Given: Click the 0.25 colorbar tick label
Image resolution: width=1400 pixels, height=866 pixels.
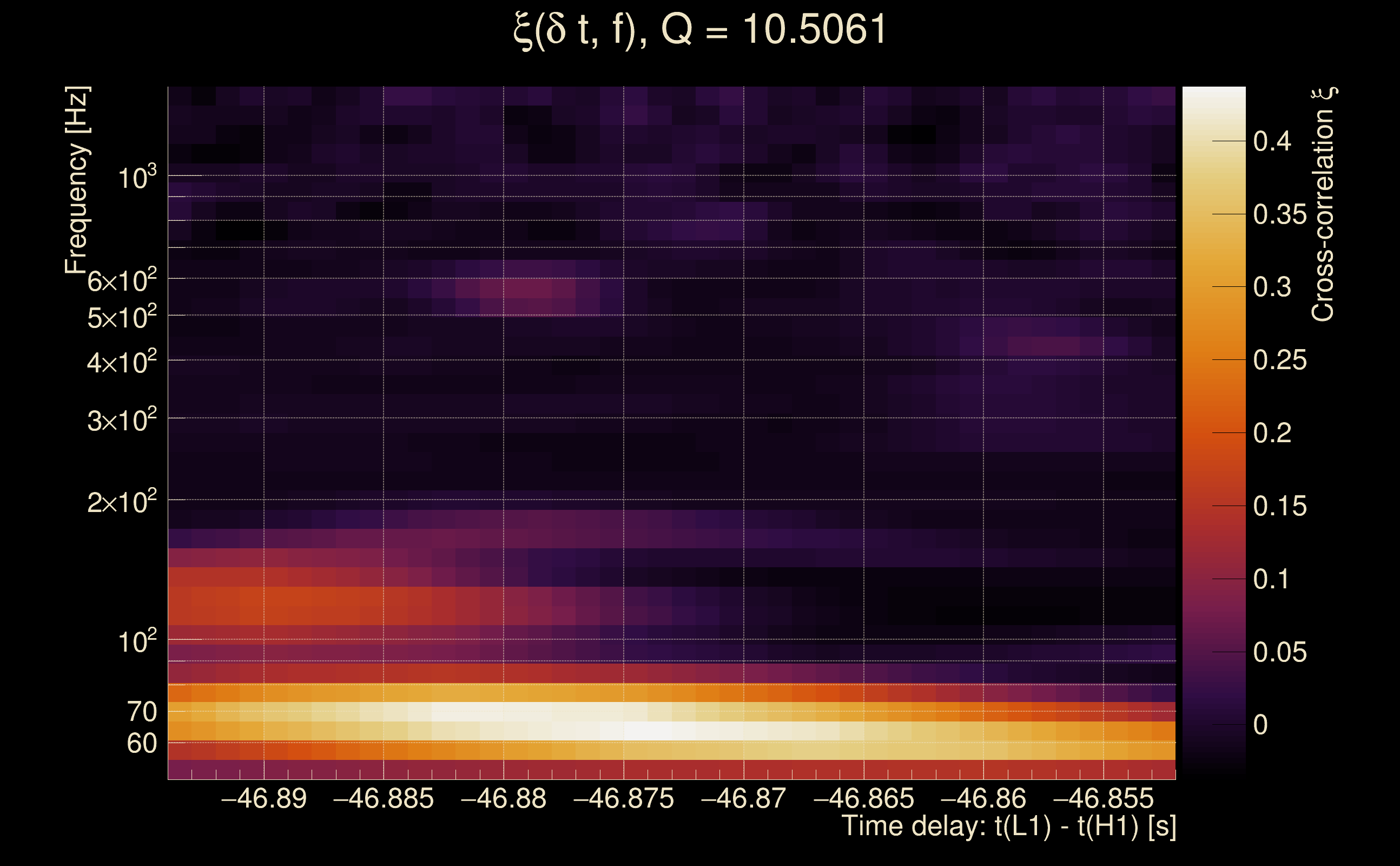Looking at the screenshot, I should tap(1280, 360).
